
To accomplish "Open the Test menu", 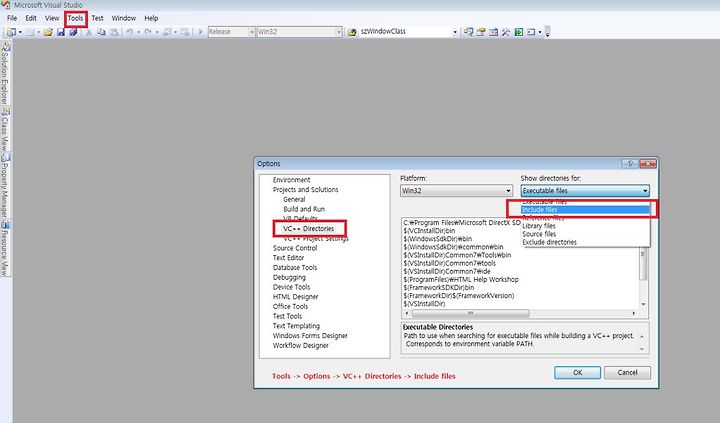I will tap(97, 18).
